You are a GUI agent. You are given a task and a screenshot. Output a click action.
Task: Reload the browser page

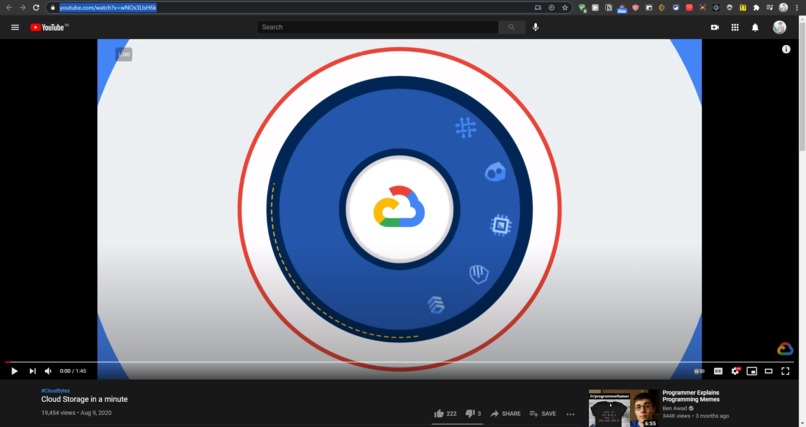36,8
